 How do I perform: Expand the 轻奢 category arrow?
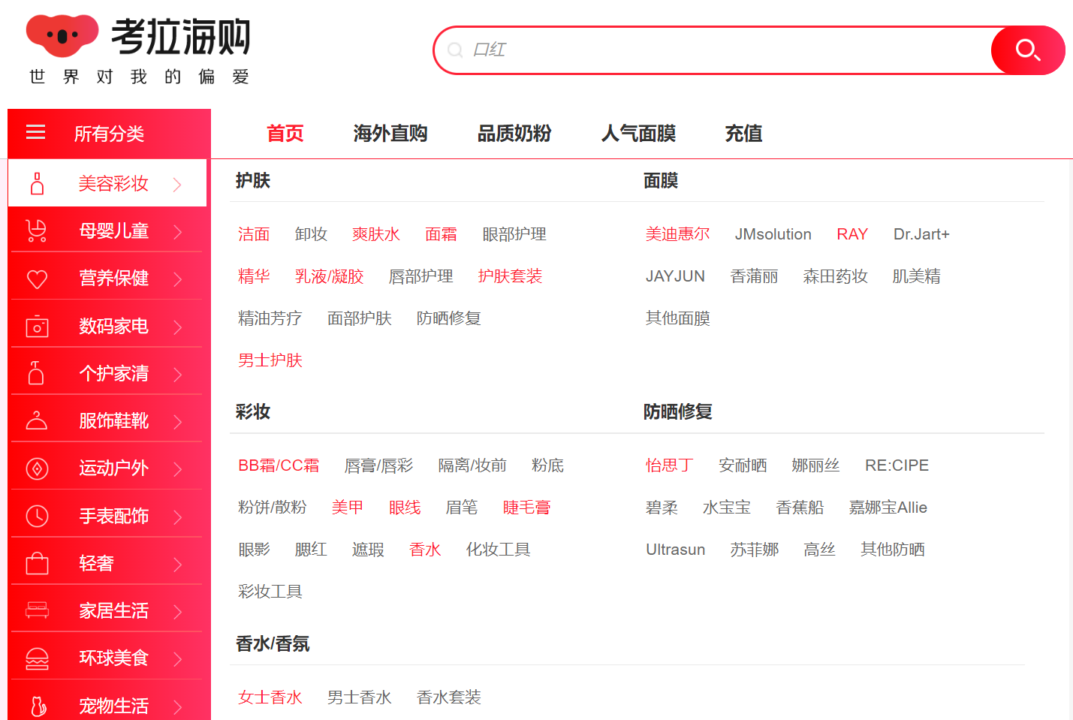tap(178, 564)
